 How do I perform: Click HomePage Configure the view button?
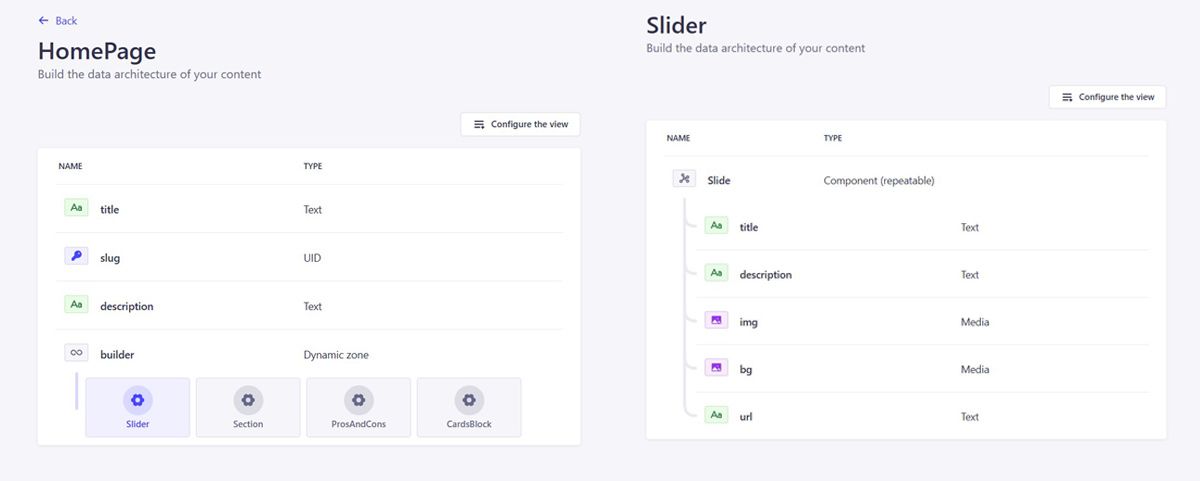(520, 124)
